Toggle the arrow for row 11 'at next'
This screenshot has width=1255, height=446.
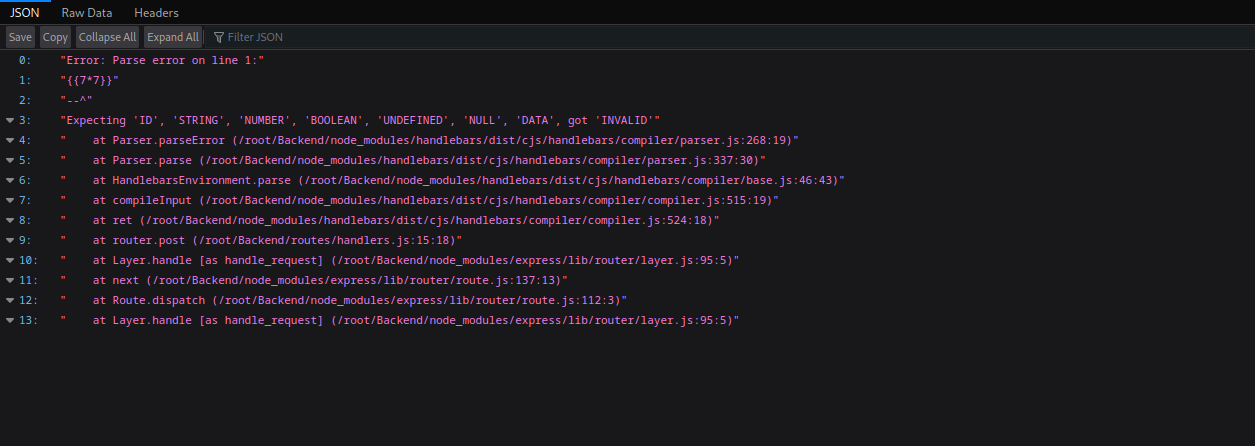pyautogui.click(x=10, y=280)
